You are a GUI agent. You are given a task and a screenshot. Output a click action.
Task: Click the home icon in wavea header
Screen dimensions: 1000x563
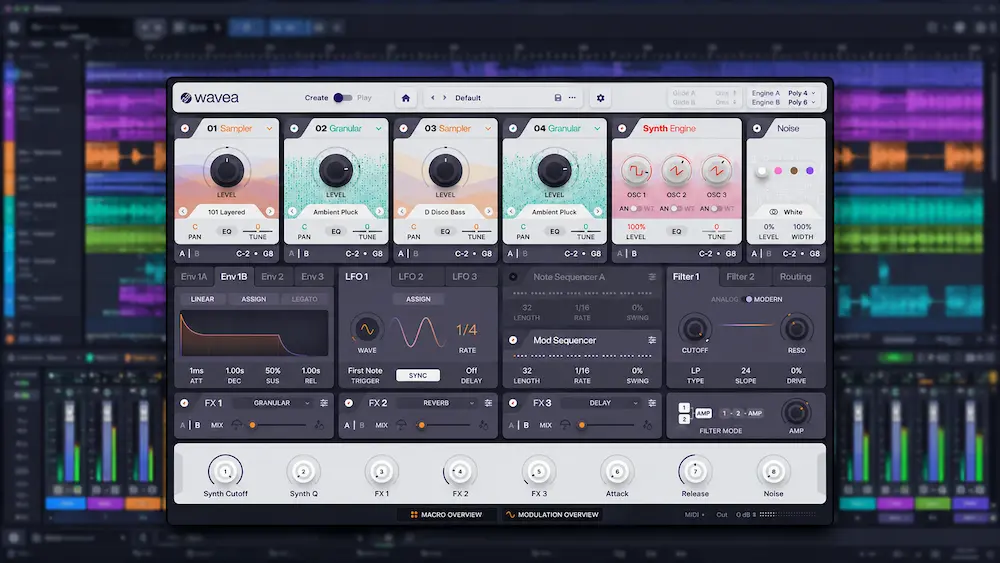(x=406, y=98)
